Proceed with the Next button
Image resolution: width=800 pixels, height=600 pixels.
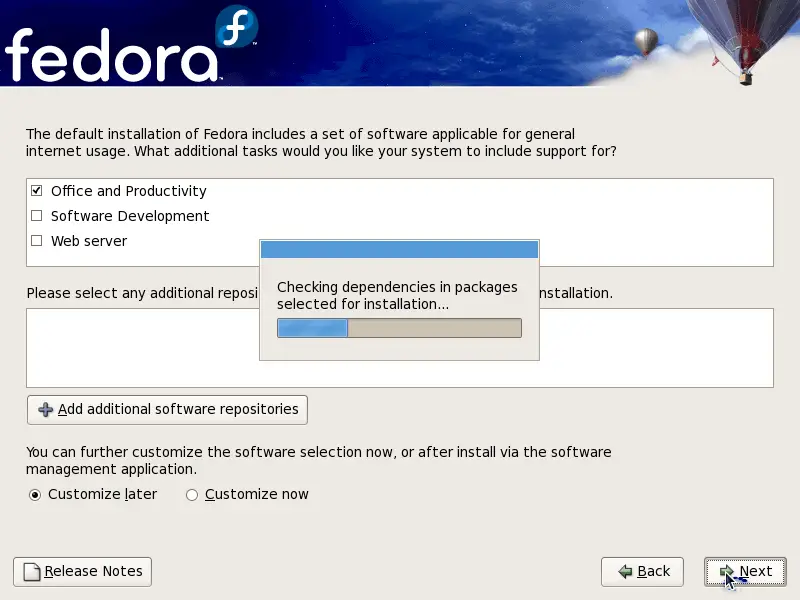pyautogui.click(x=745, y=571)
